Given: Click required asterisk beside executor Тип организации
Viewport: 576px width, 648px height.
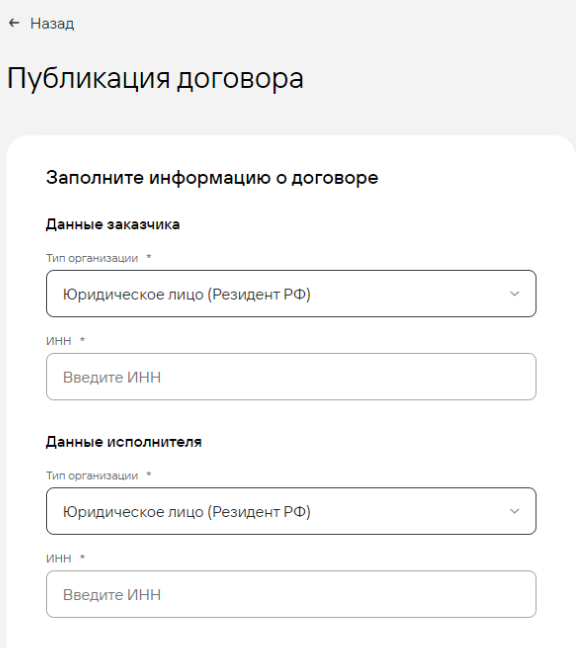Looking at the screenshot, I should [149, 474].
